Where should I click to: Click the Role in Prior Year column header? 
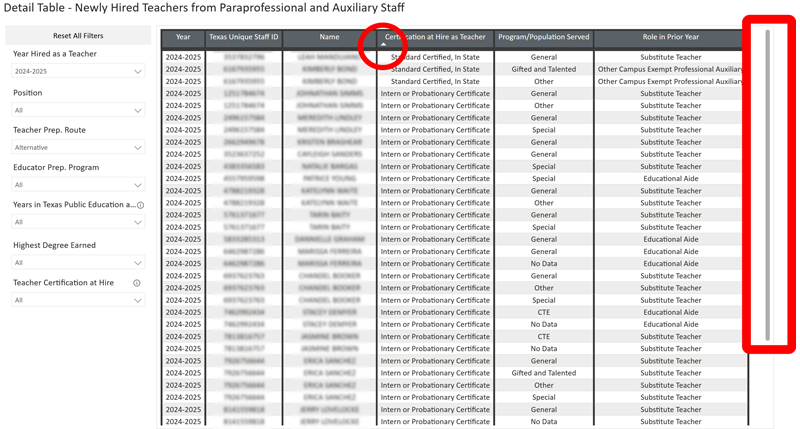(671, 37)
